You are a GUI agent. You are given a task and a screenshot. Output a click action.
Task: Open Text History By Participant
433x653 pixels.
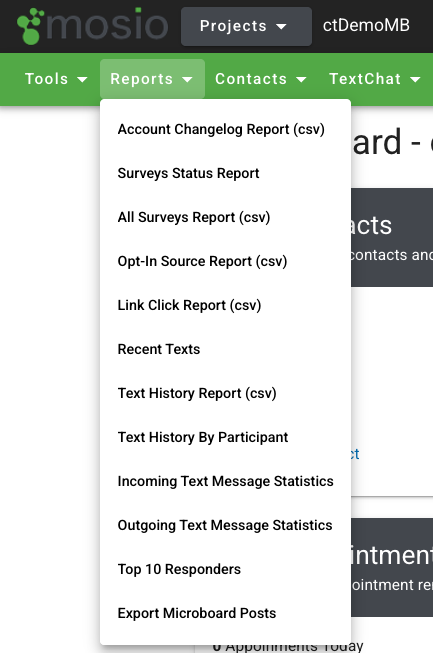[x=225, y=437]
